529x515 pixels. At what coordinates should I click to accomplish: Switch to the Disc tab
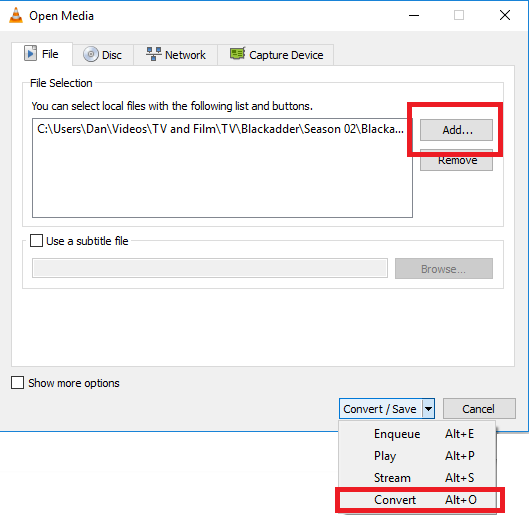tap(103, 55)
